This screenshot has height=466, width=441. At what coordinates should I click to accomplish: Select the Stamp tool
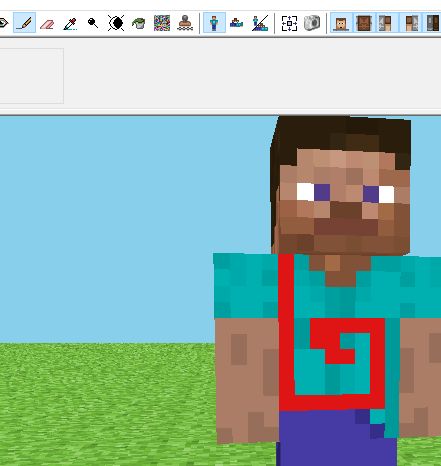[185, 23]
